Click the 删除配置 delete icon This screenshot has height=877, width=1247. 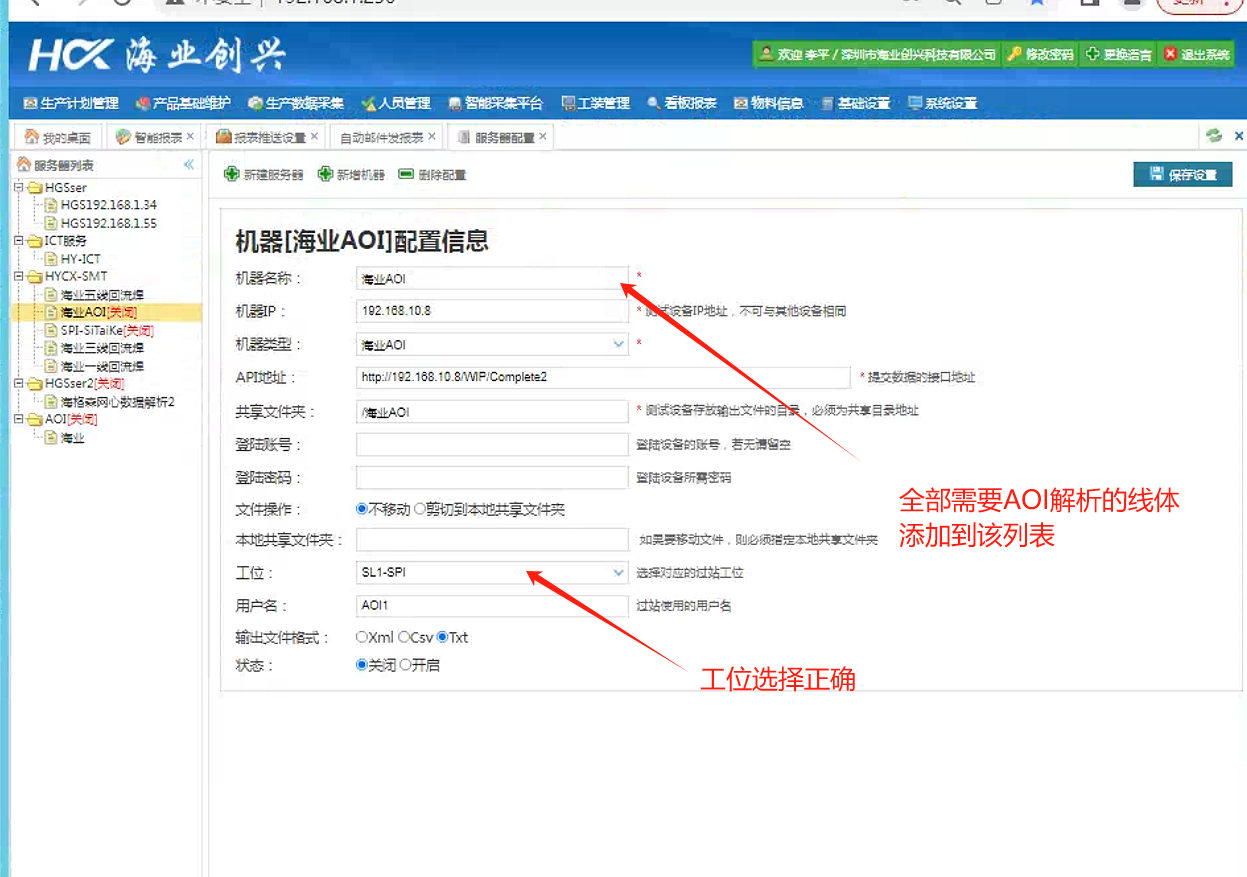(x=406, y=174)
